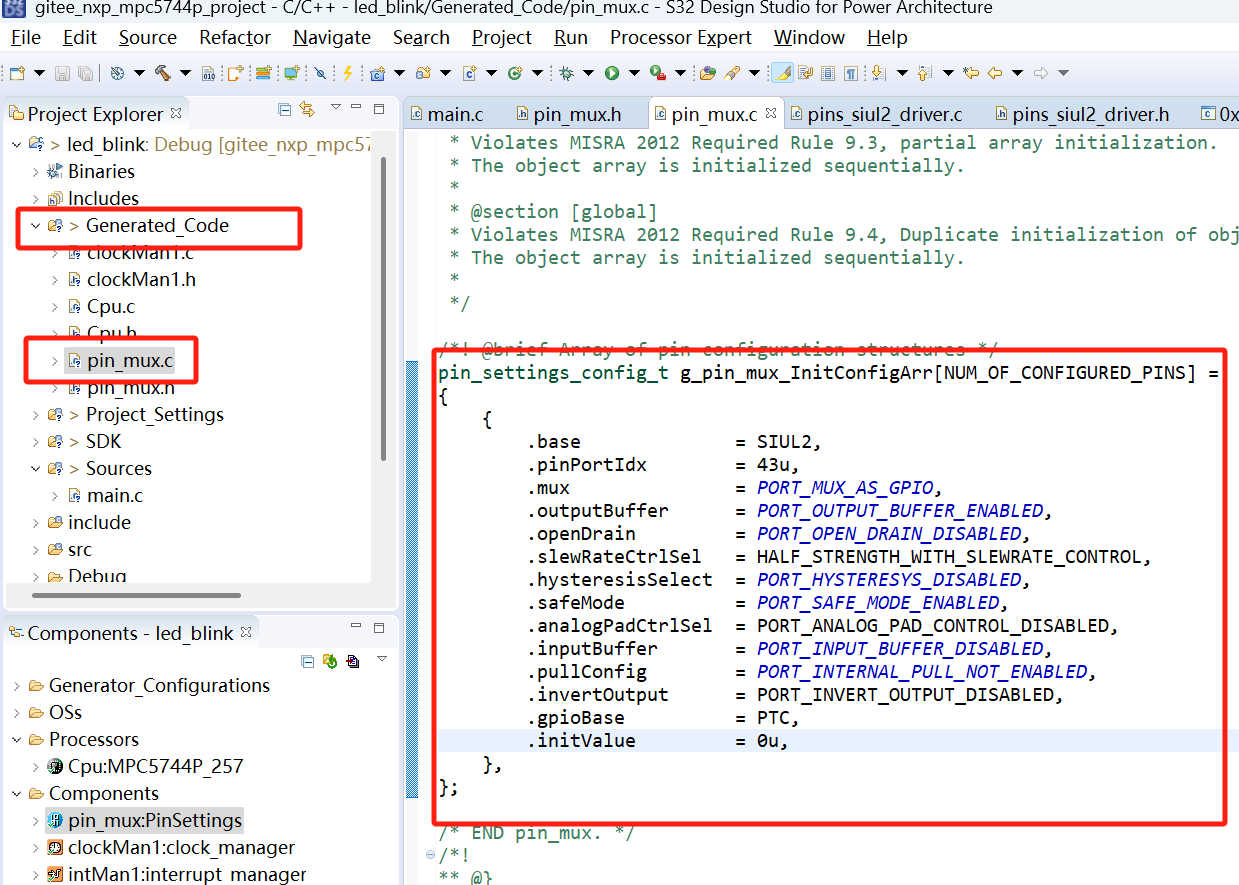Collapse the Processors node in Components

pyautogui.click(x=16, y=740)
